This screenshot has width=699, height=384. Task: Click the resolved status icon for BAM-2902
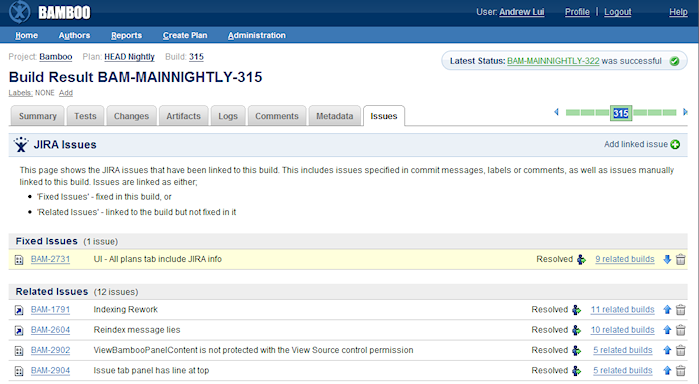(x=576, y=350)
